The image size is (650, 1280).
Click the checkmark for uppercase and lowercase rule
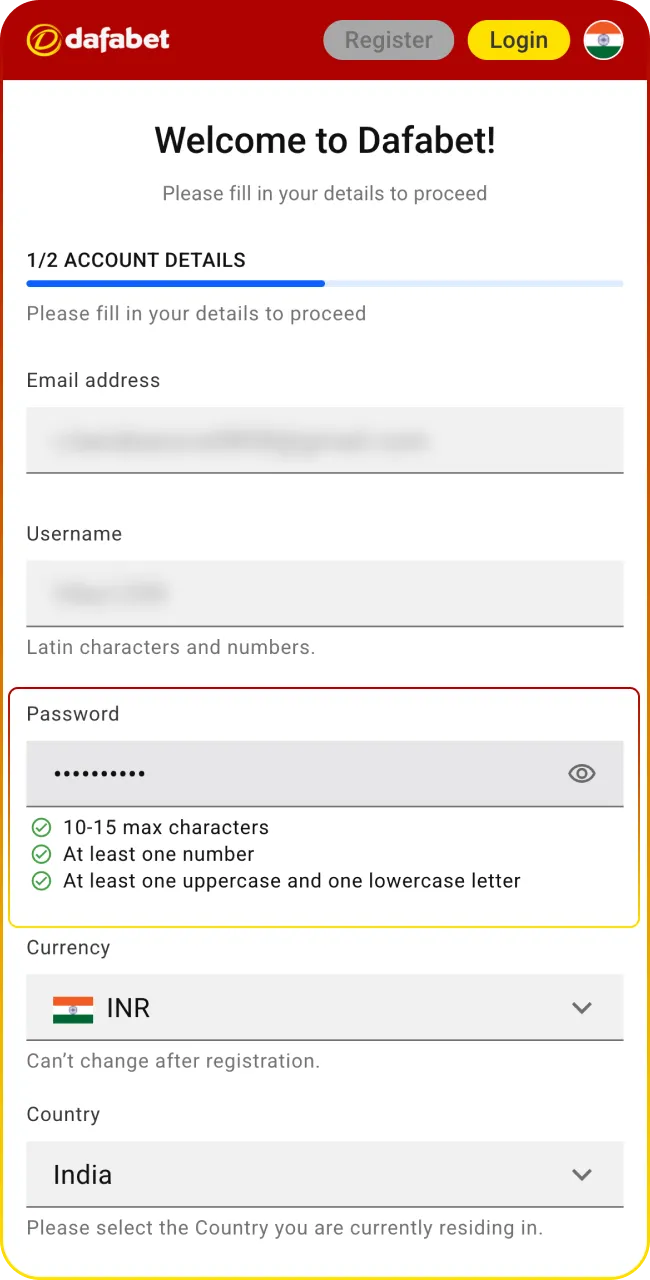[41, 881]
